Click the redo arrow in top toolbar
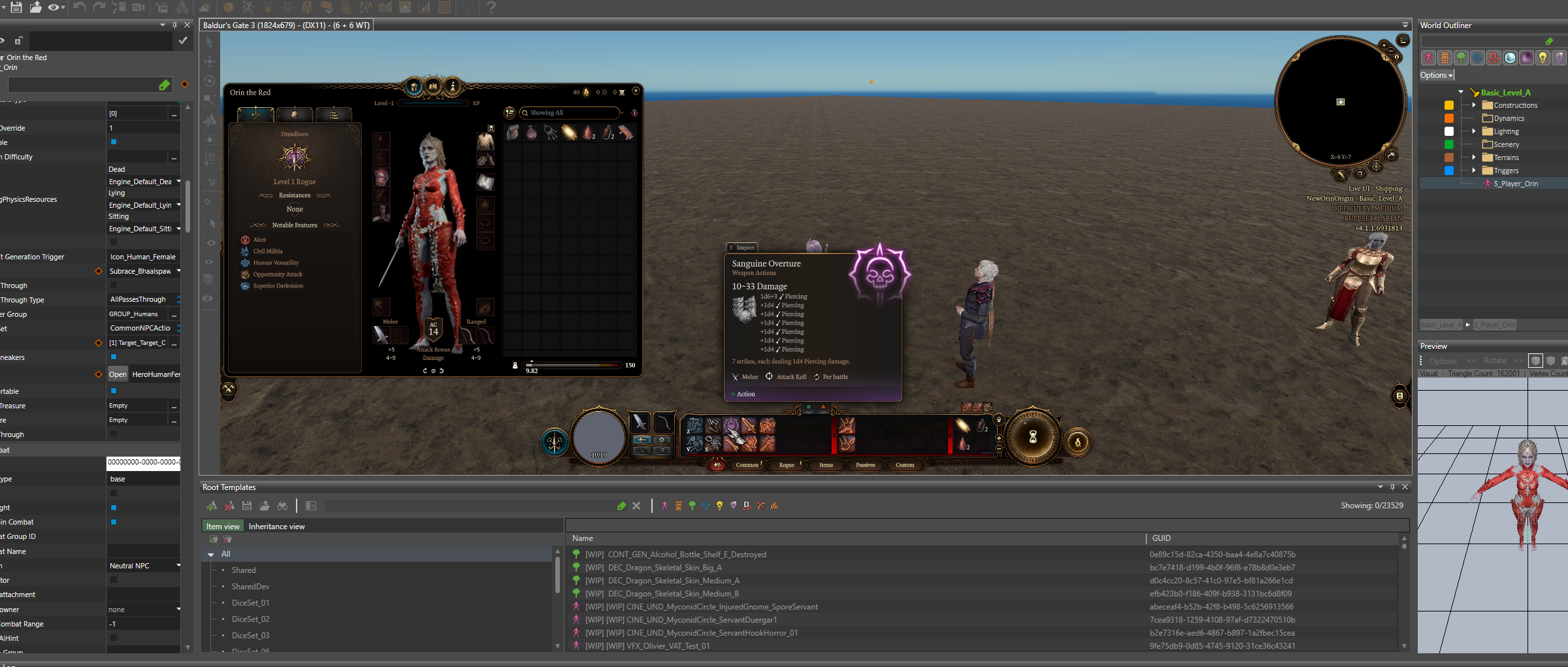Image resolution: width=1568 pixels, height=667 pixels. pyautogui.click(x=99, y=7)
